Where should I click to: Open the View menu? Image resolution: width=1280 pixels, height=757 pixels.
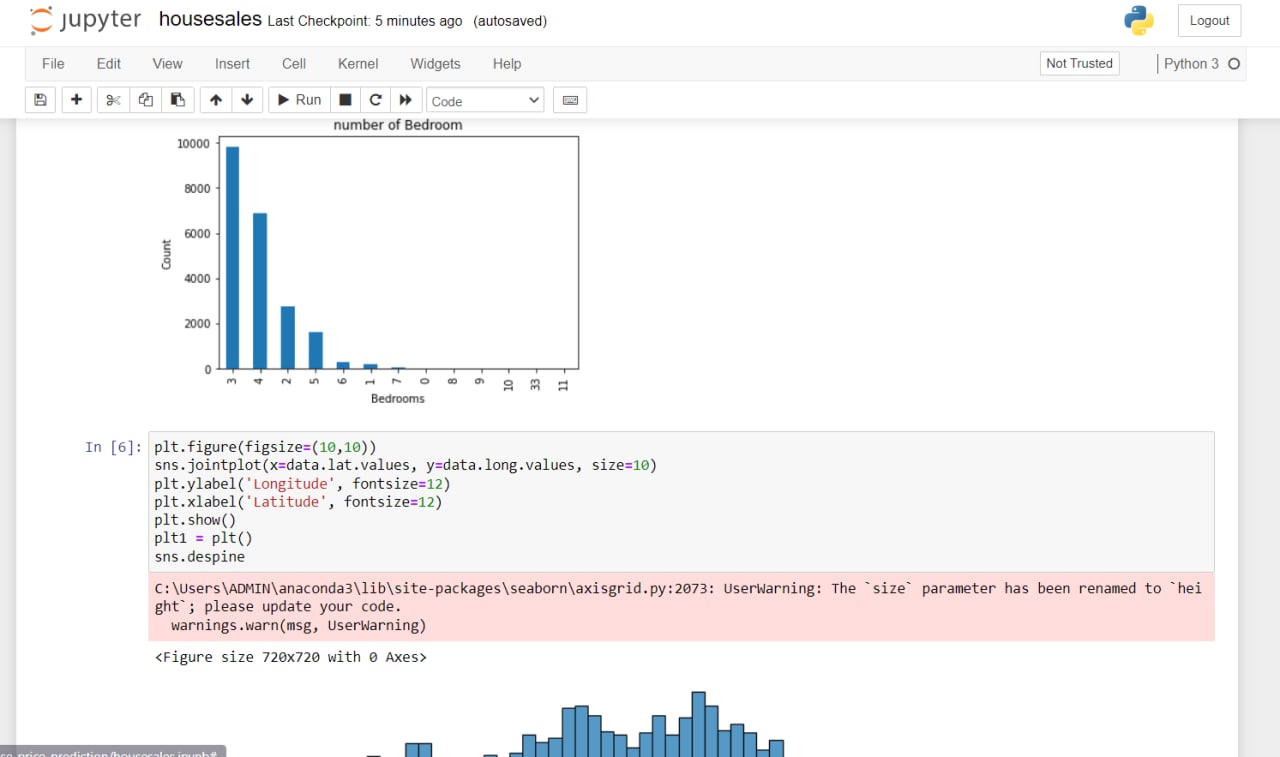[167, 64]
